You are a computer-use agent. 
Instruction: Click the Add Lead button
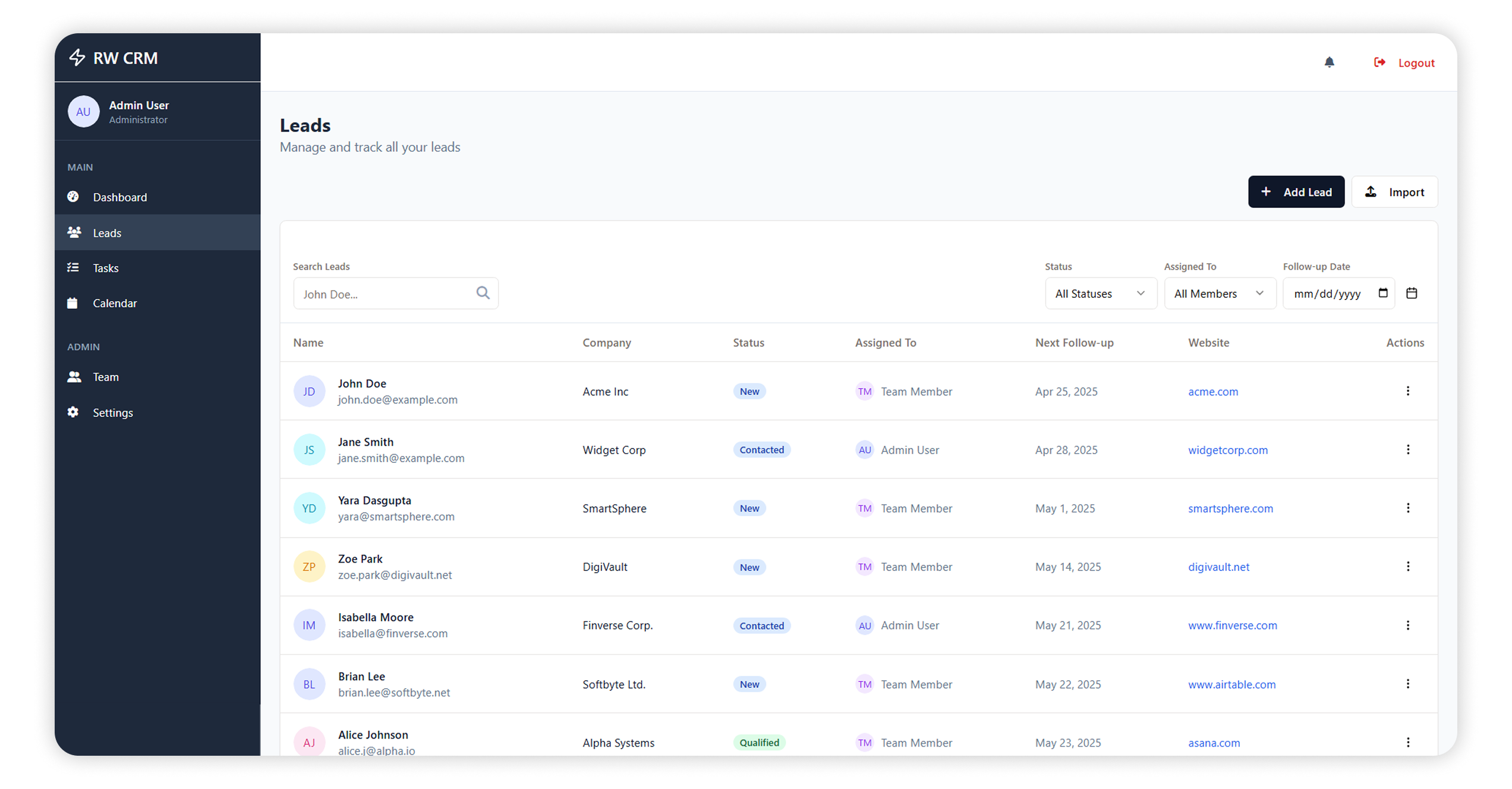coord(1296,192)
